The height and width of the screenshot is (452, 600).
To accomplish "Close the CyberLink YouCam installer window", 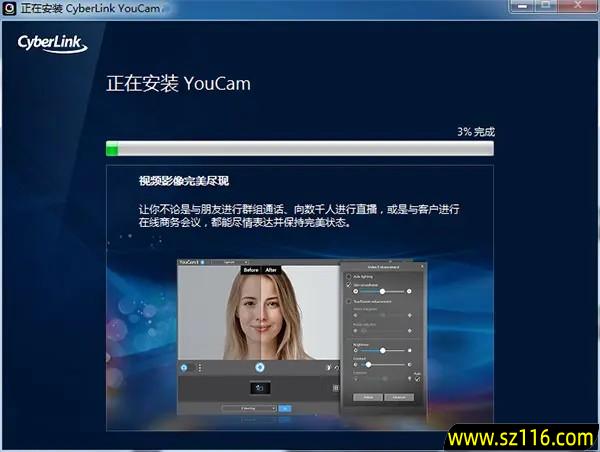I will [578, 6].
